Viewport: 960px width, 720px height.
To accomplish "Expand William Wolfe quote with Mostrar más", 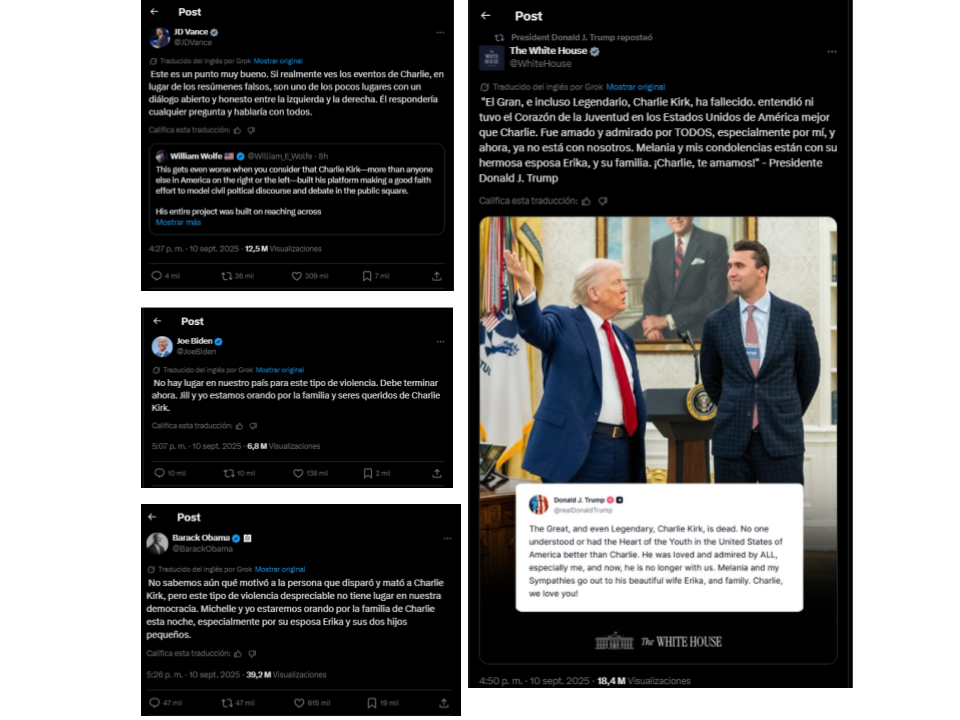I will [178, 222].
